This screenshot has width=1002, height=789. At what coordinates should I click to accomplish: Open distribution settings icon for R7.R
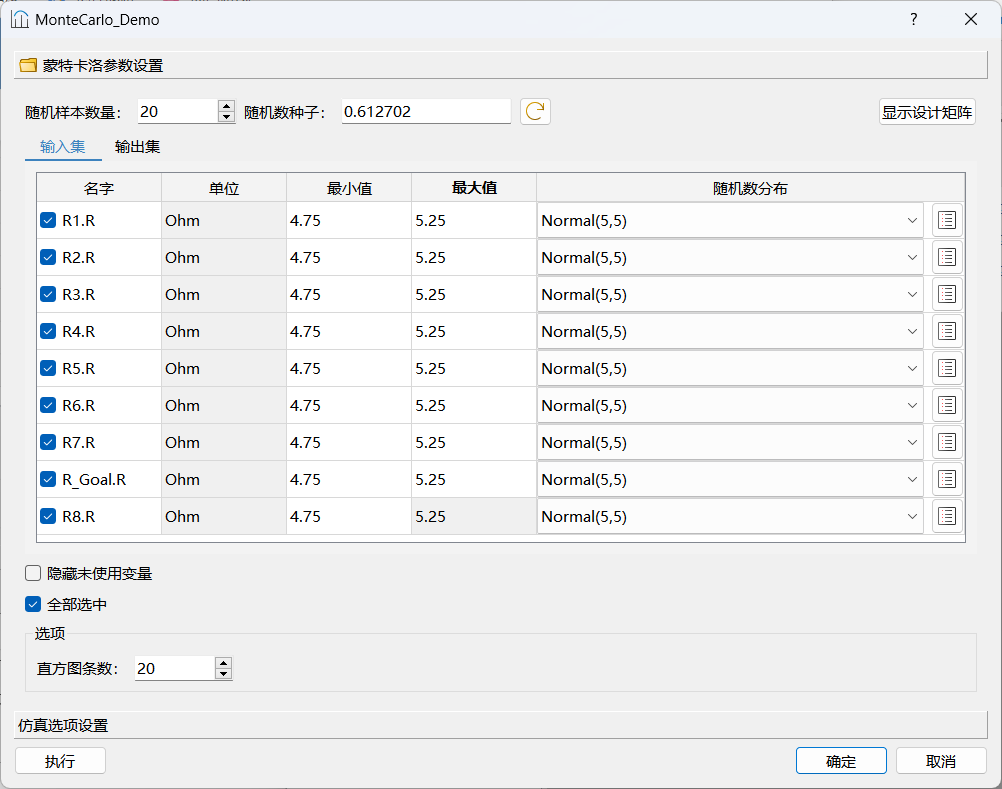[947, 443]
